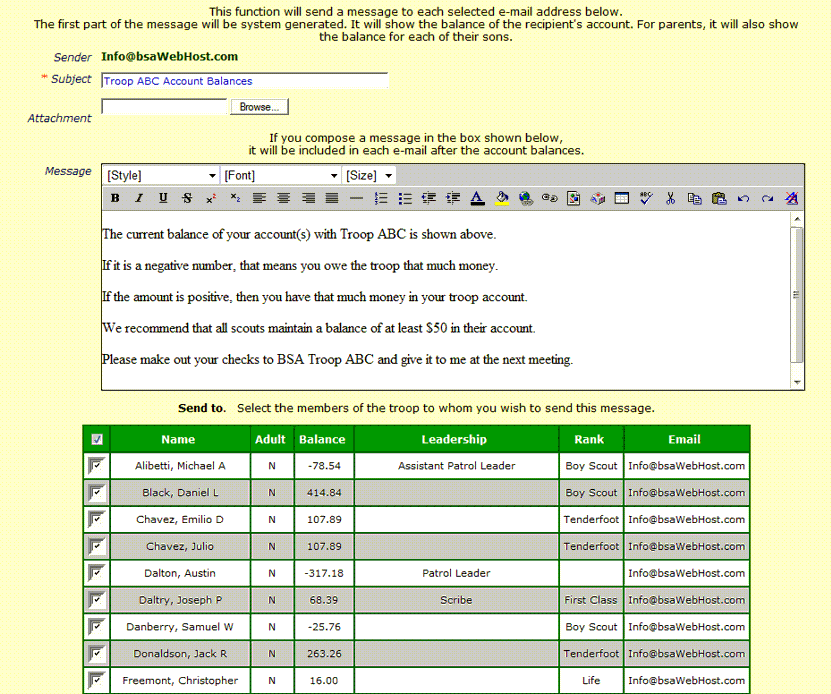The height and width of the screenshot is (694, 831).
Task: Remove formatting from selected text
Action: (791, 199)
